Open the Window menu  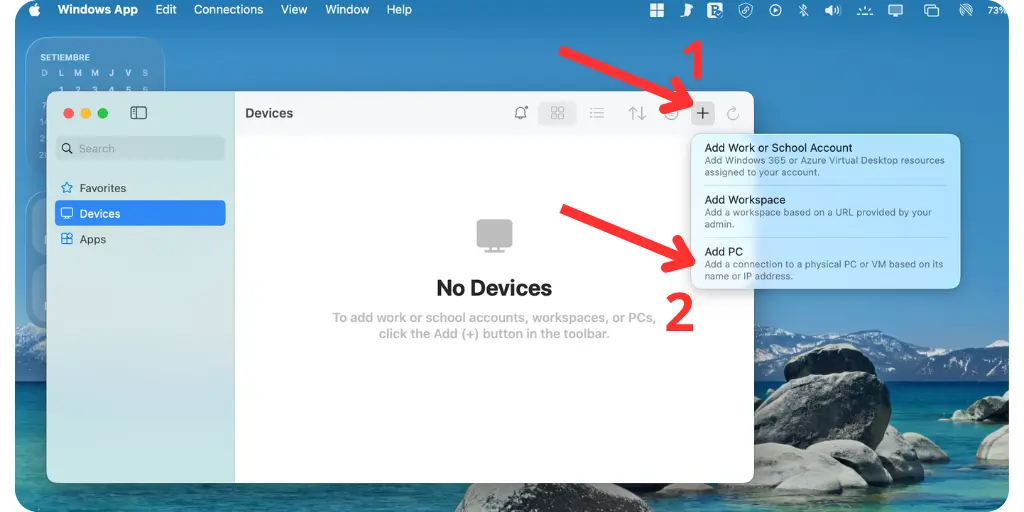pyautogui.click(x=347, y=10)
